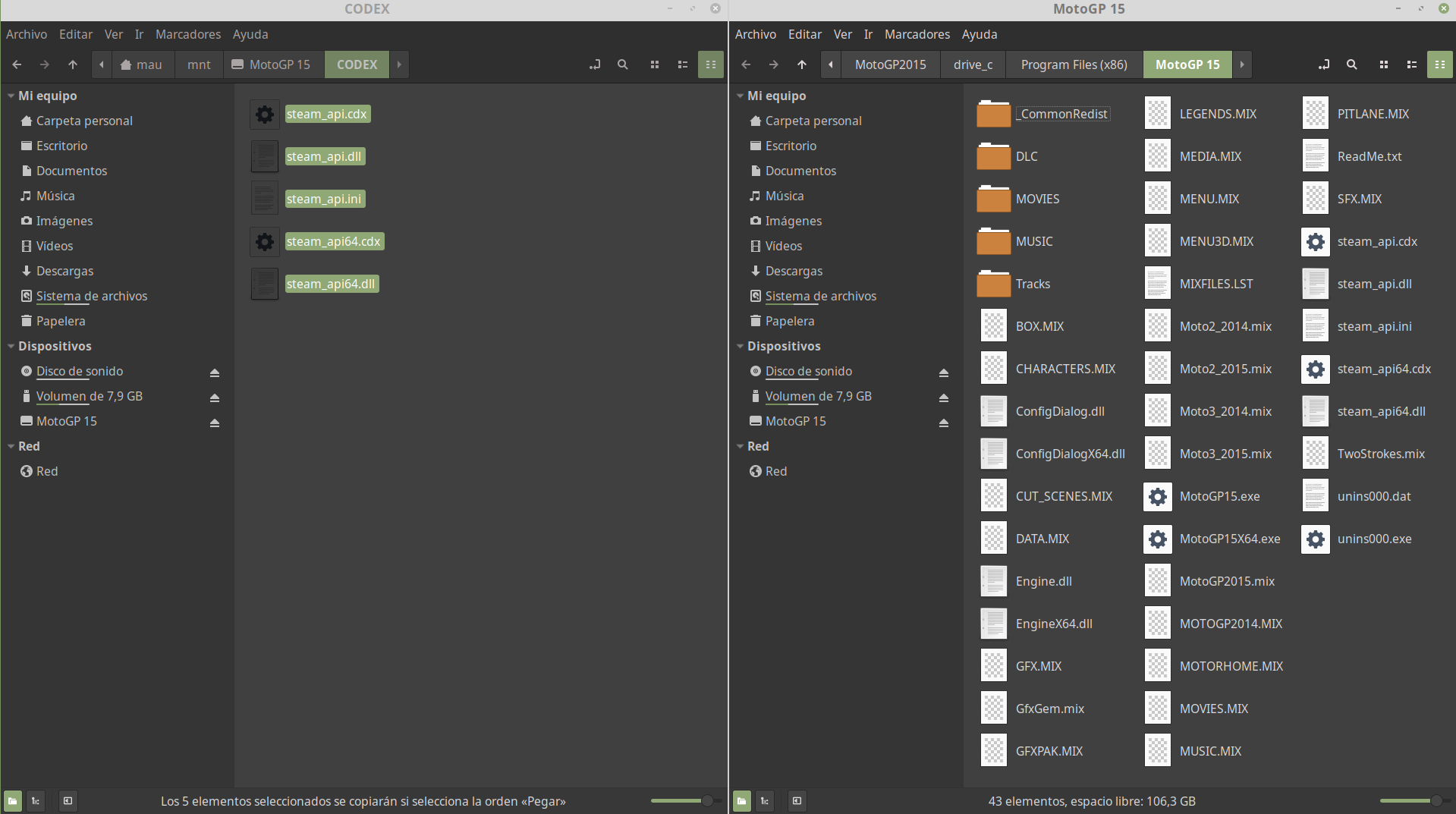Jump to MotoGP 15 in CODEX path bar

[272, 64]
